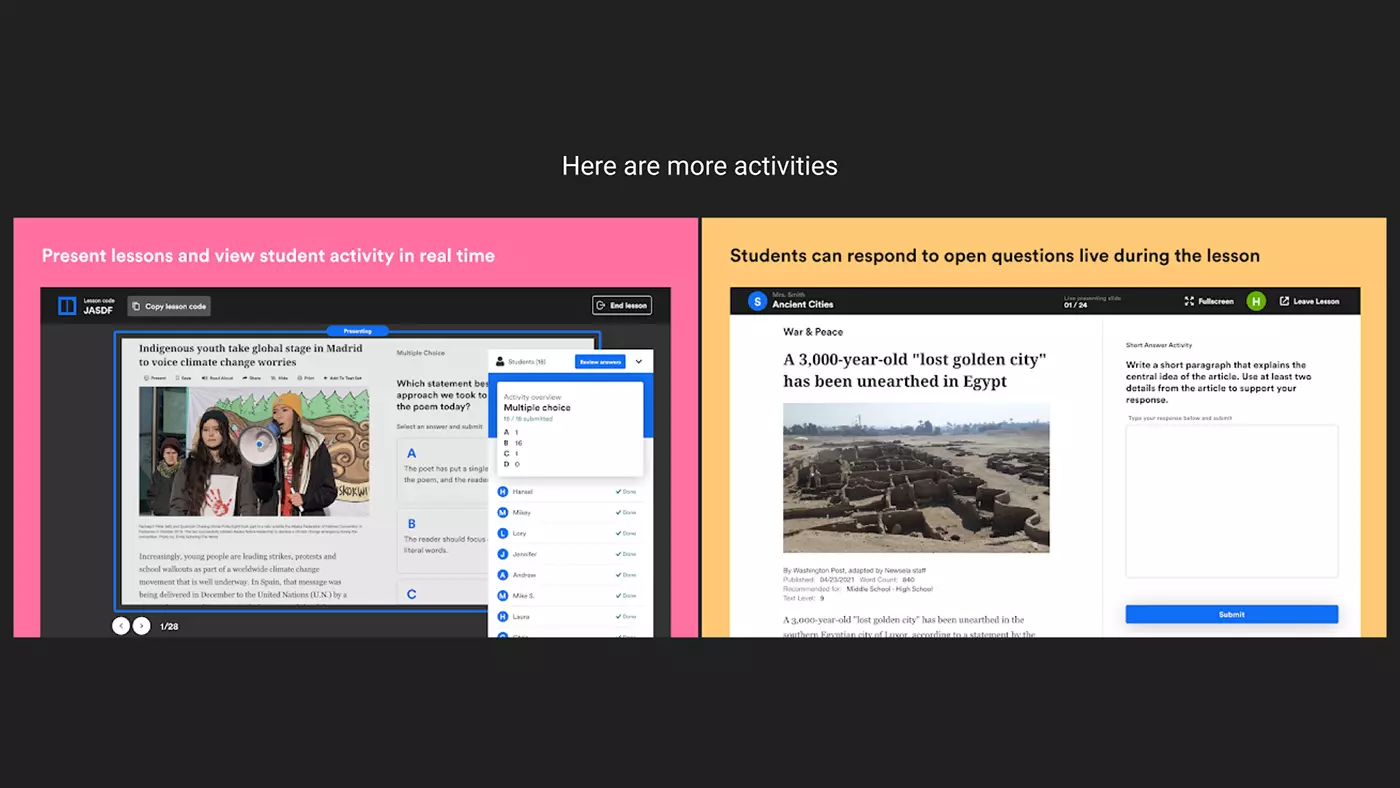The height and width of the screenshot is (788, 1400).
Task: Copy the lesson code JASDF
Action: point(169,306)
